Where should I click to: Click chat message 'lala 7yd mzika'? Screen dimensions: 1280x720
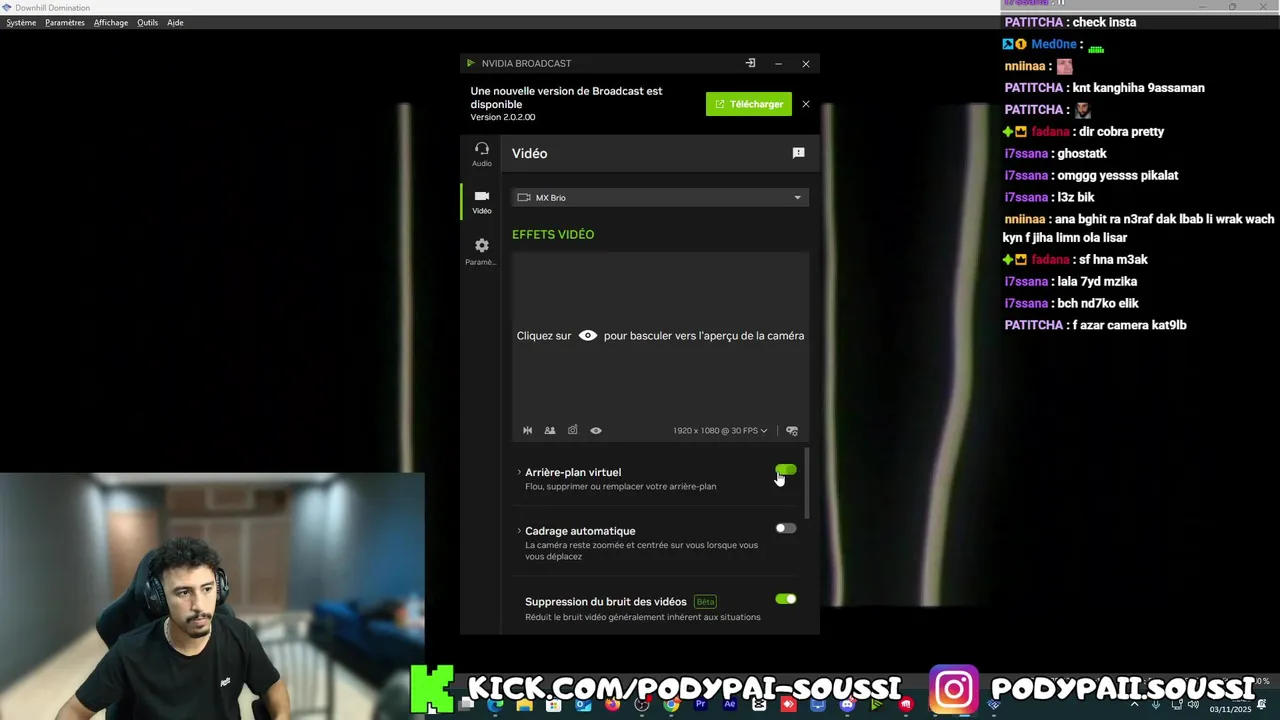(1097, 282)
